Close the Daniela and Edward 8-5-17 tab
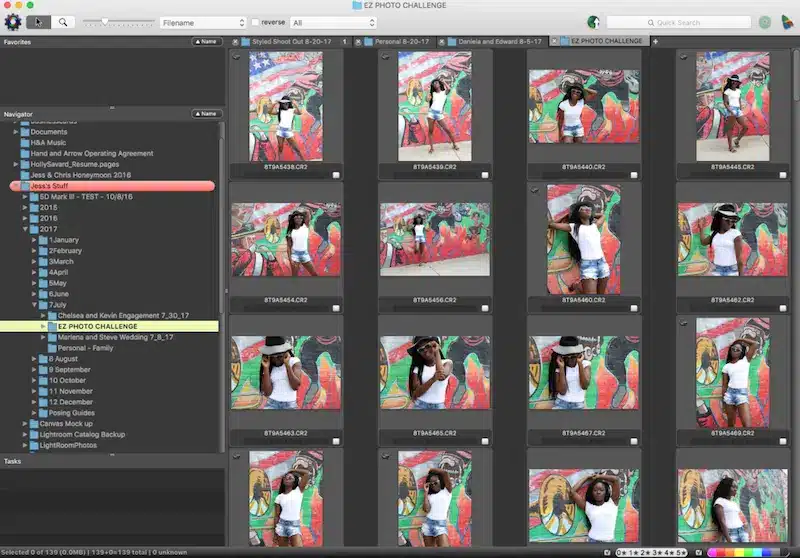This screenshot has width=800, height=558. click(x=441, y=42)
